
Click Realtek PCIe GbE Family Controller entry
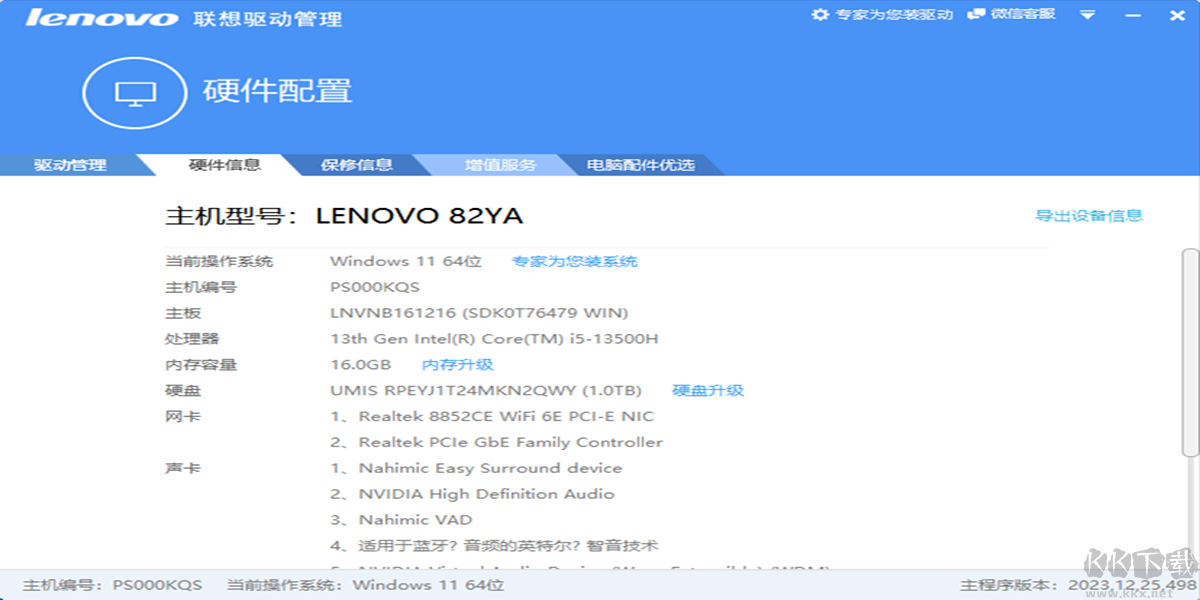pos(497,443)
